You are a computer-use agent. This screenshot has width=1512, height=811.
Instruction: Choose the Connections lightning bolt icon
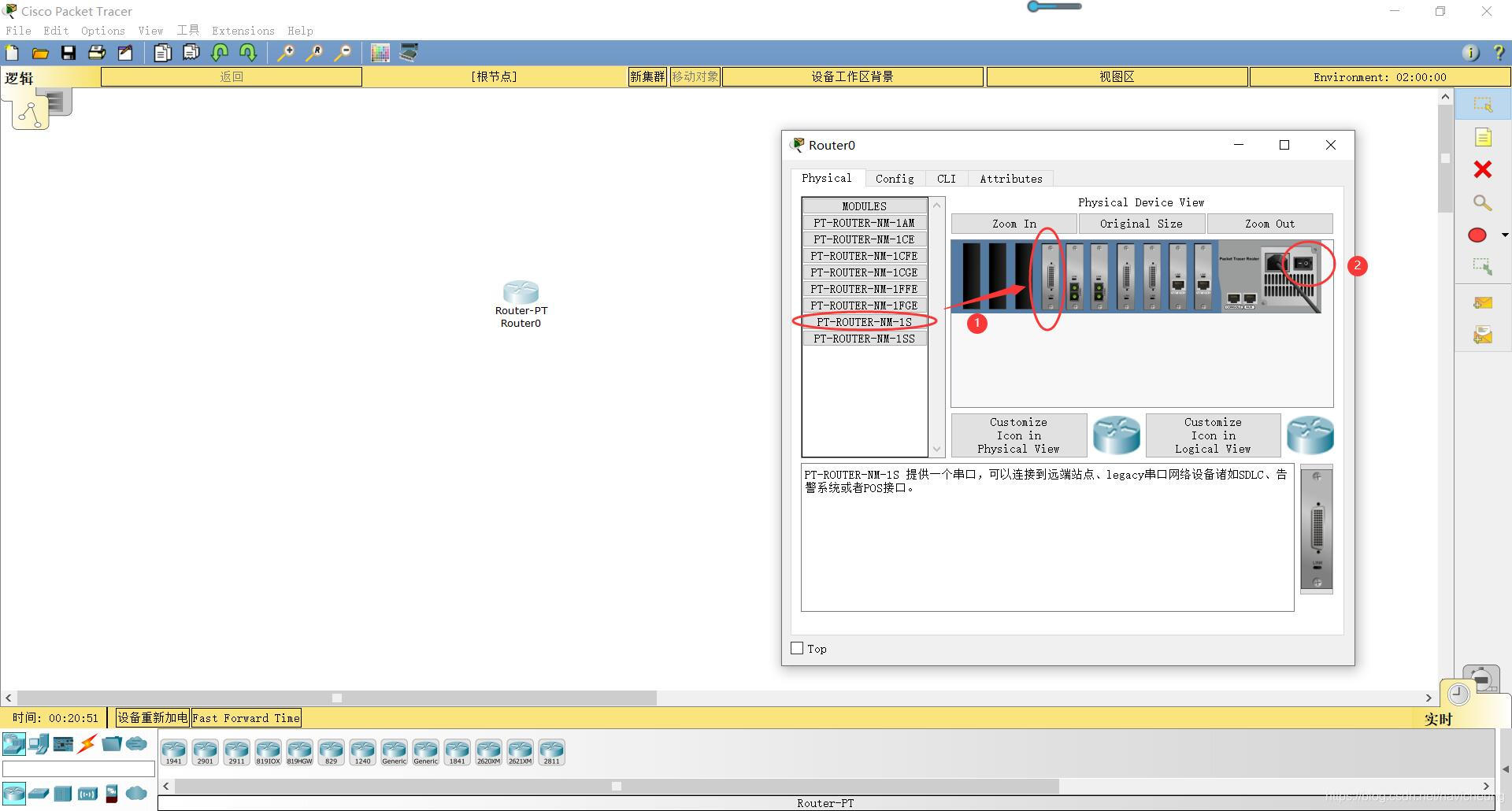click(87, 743)
